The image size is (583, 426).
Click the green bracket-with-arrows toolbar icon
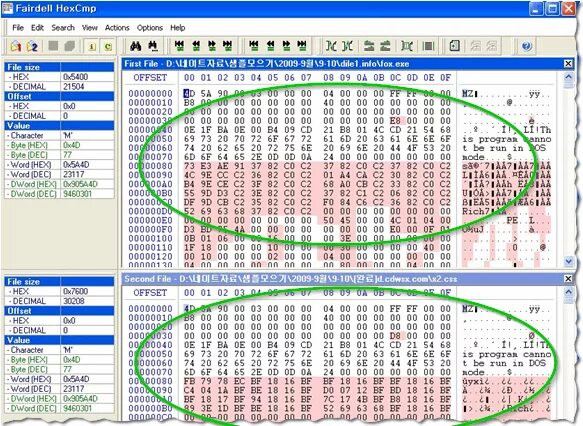407,46
